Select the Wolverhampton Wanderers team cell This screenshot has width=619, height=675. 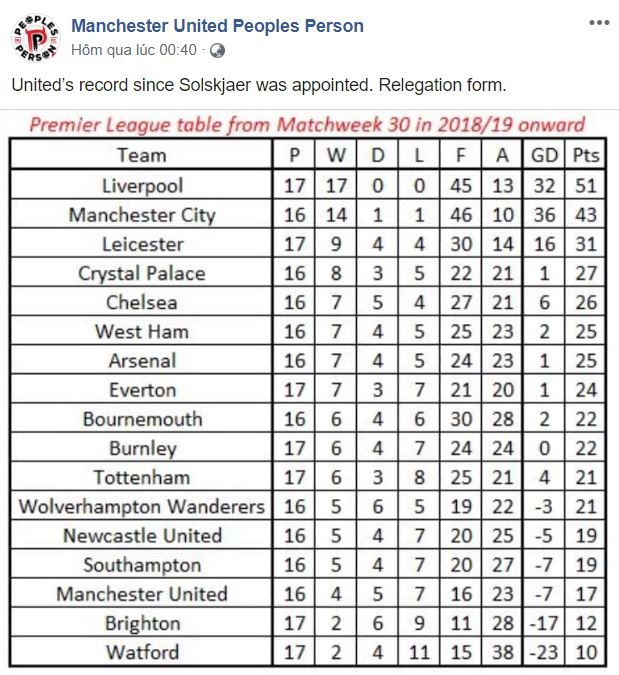(x=142, y=507)
